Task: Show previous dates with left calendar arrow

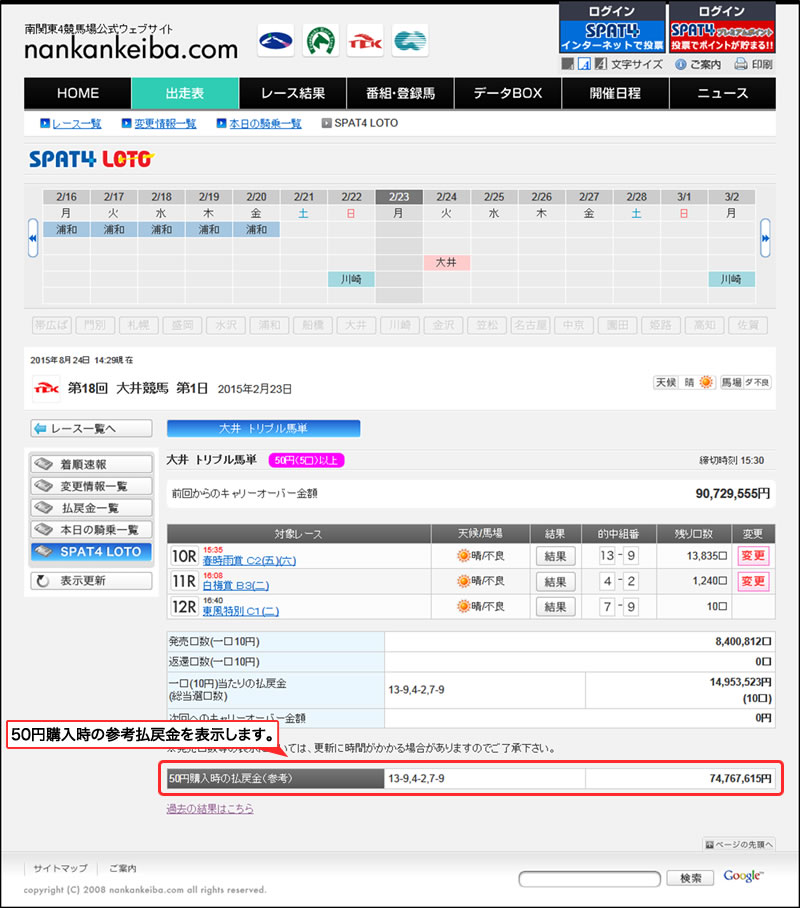Action: coord(33,238)
